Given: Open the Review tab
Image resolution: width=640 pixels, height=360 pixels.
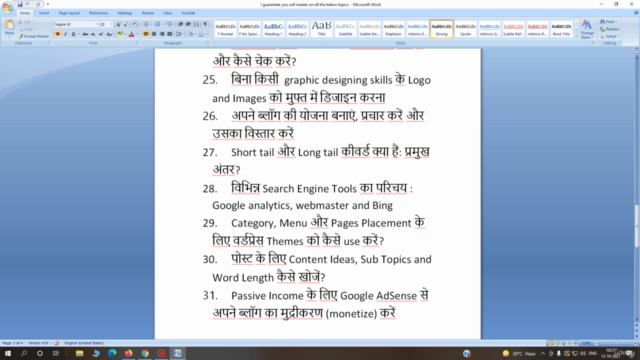Looking at the screenshot, I should (148, 13).
